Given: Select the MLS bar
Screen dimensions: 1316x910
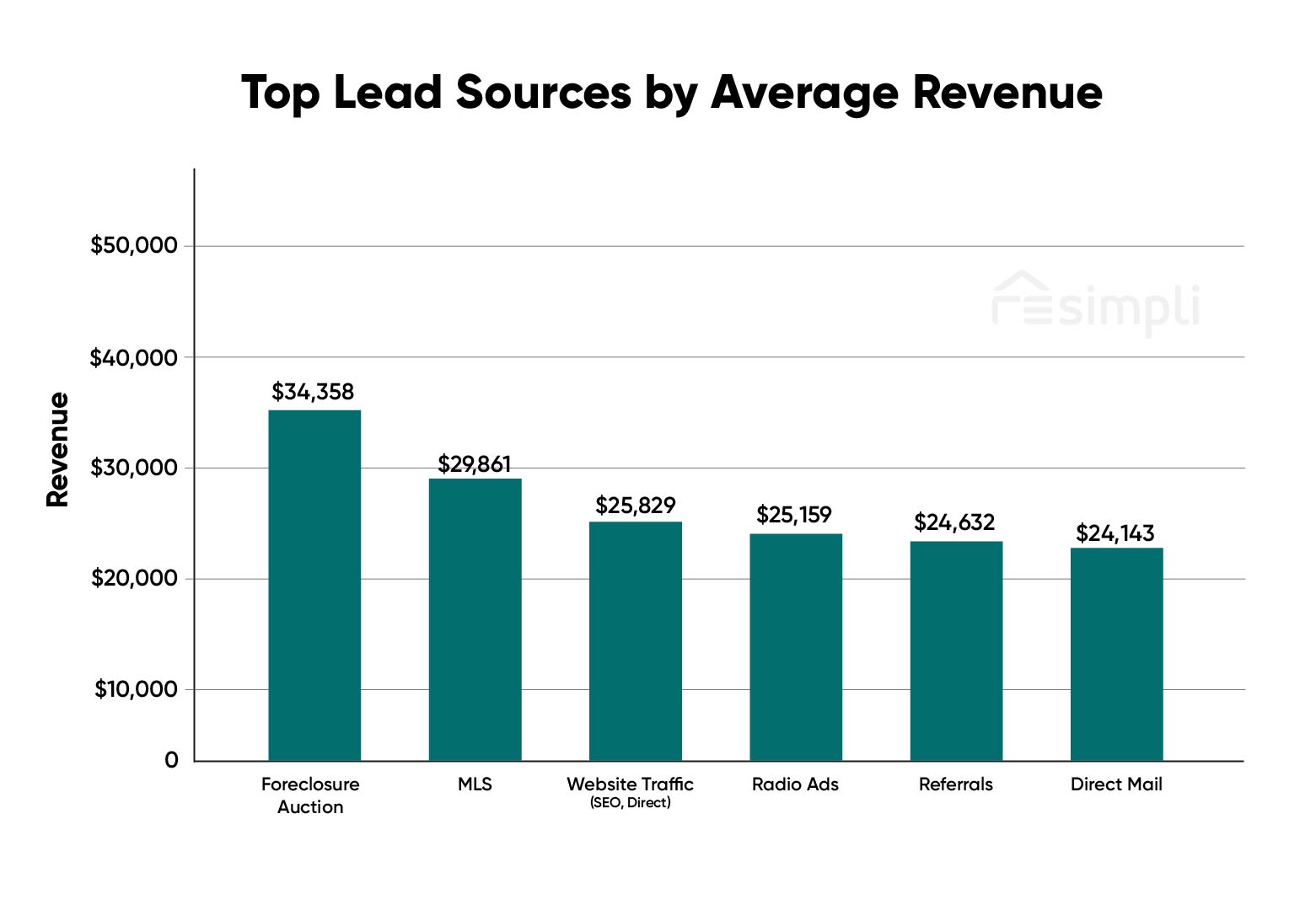Looking at the screenshot, I should click(475, 619).
